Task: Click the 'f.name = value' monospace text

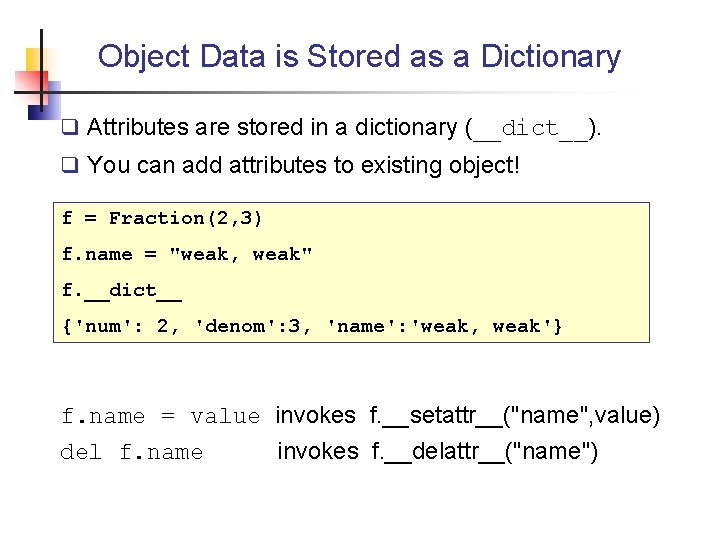Action: click(x=160, y=416)
